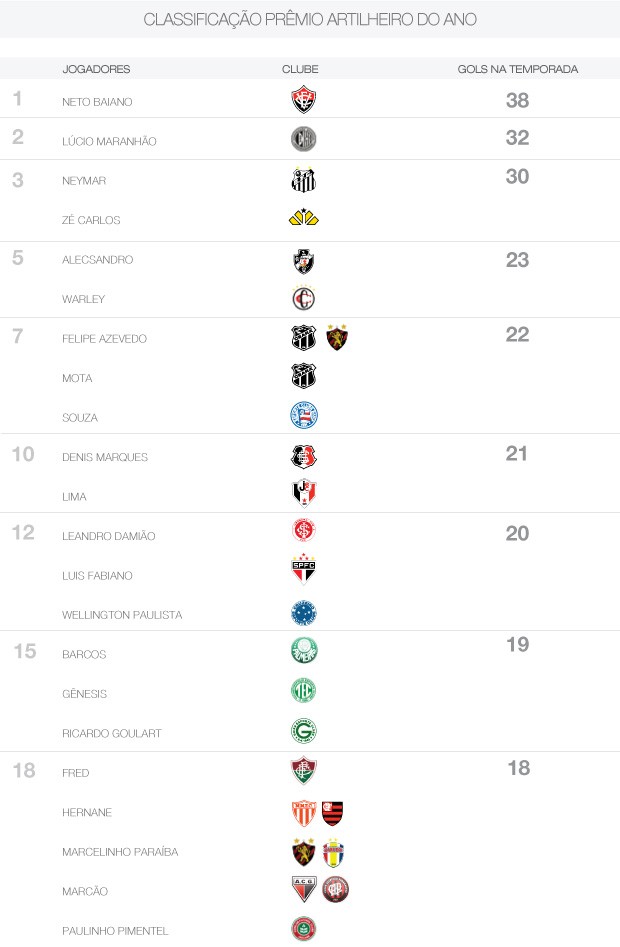
Task: Click the Cruzeiro crest beside Wellington Paulista
Action: tap(303, 612)
